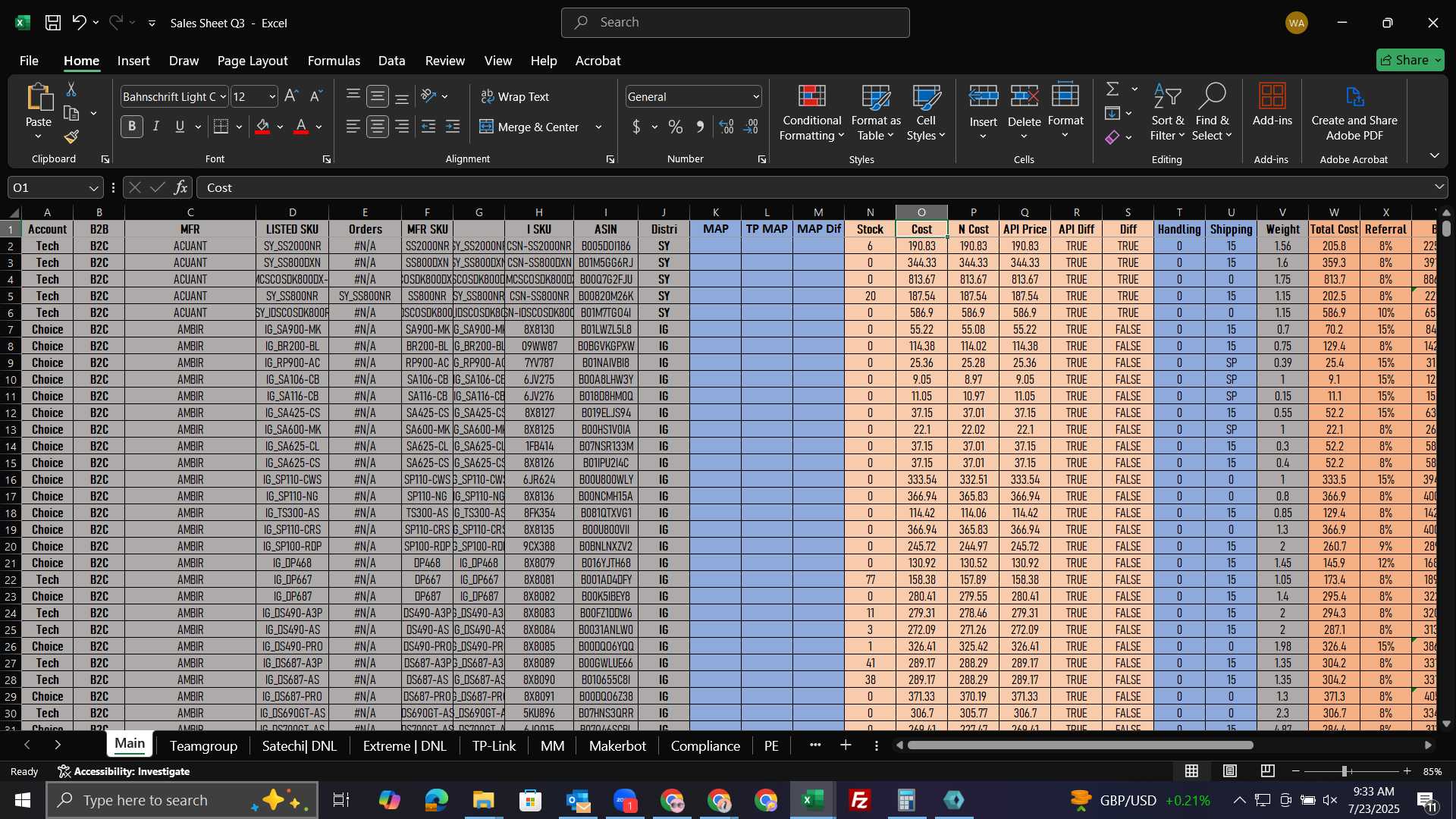Click the Clear eraser icon
The height and width of the screenshot is (819, 1456).
(1112, 137)
